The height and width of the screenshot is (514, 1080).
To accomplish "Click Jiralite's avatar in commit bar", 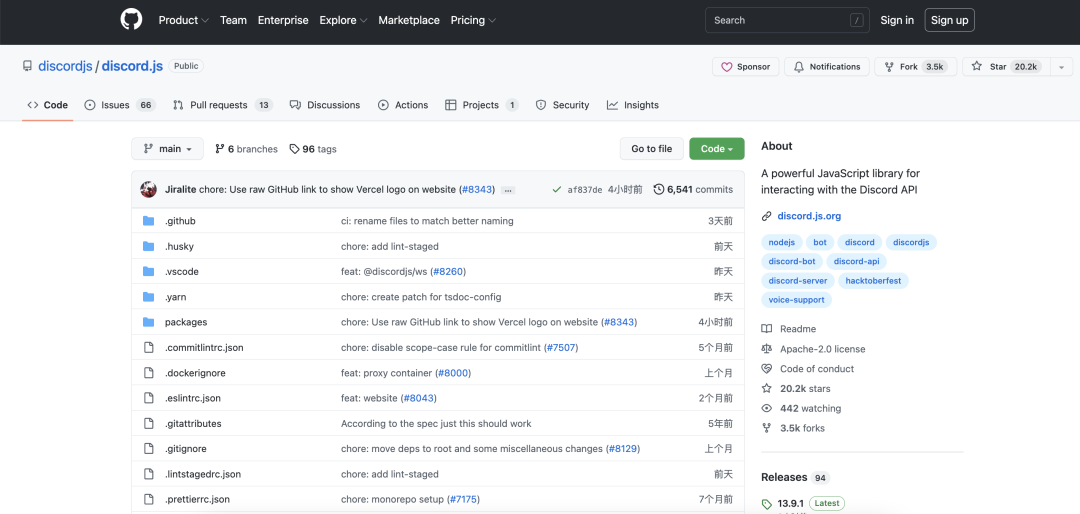I will (x=149, y=189).
